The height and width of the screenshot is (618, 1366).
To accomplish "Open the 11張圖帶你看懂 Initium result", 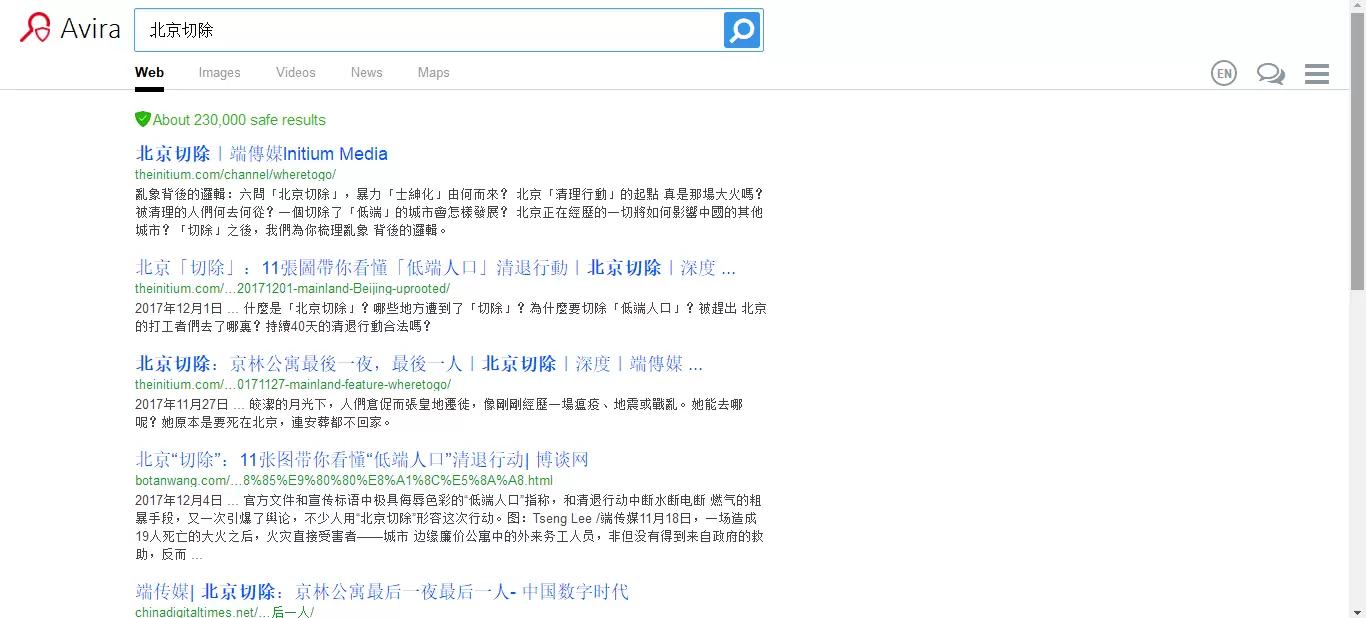I will 435,268.
